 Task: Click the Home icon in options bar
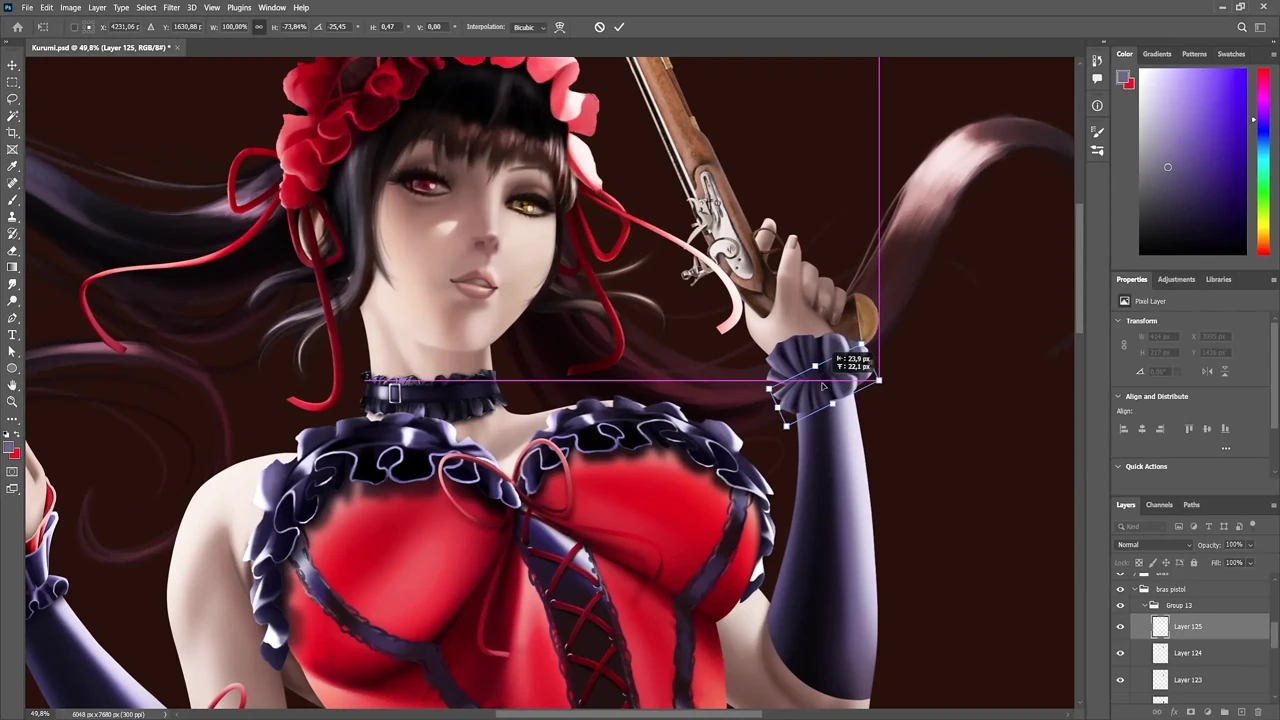[17, 27]
